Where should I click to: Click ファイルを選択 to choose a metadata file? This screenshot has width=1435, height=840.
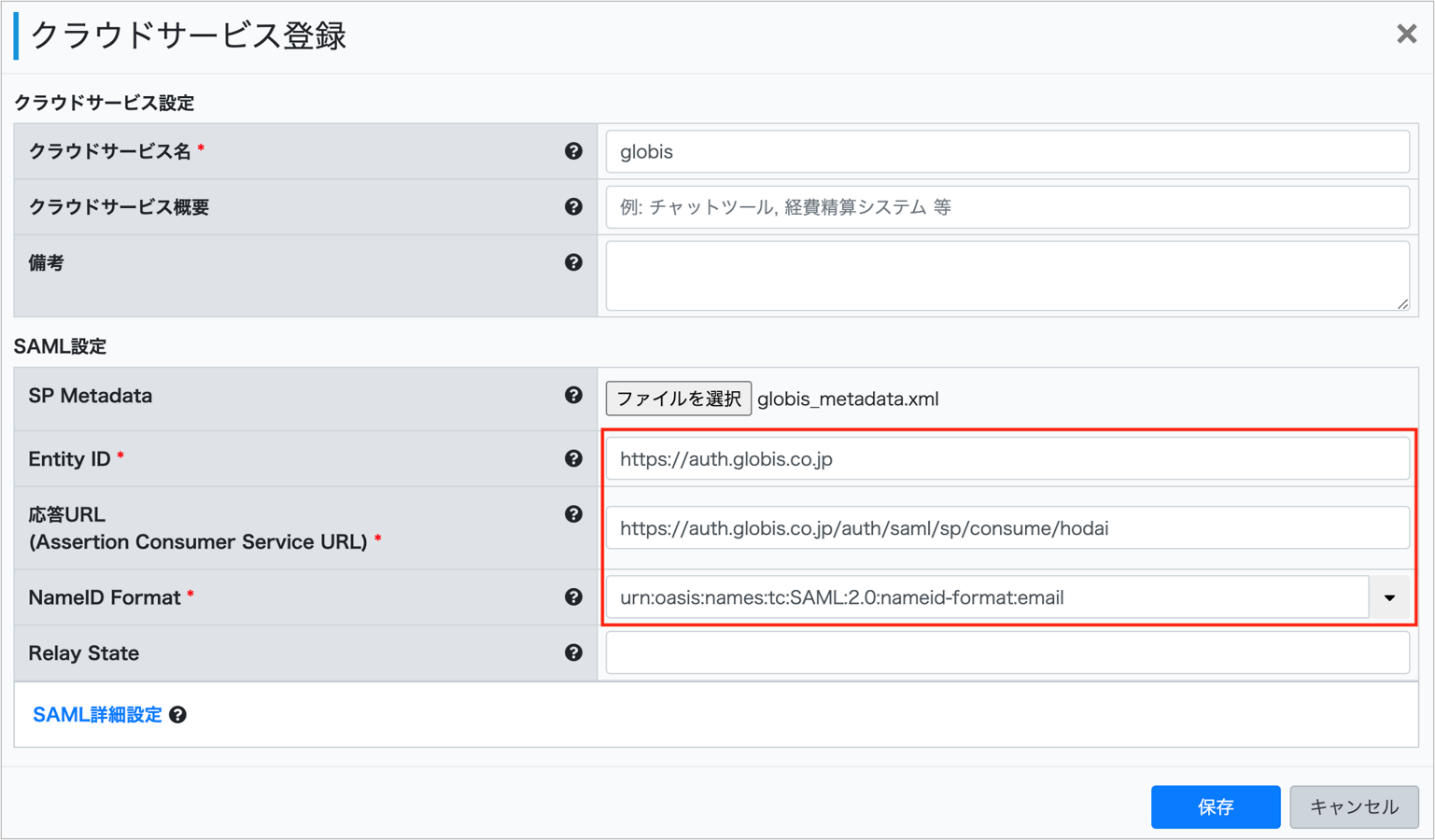(x=678, y=399)
